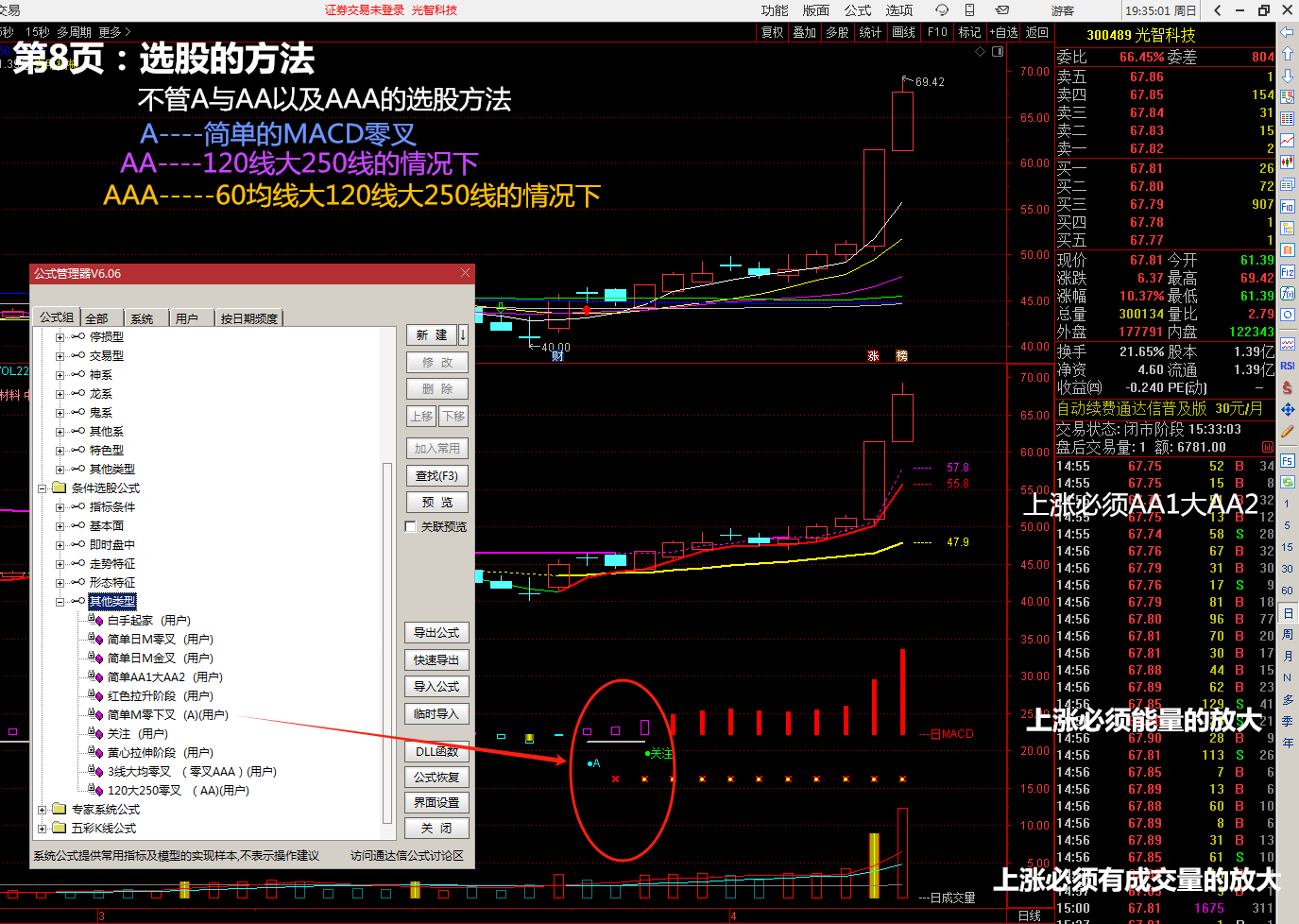1299x924 pixels.
Task: Select the 5 minute period
Action: click(x=1287, y=525)
